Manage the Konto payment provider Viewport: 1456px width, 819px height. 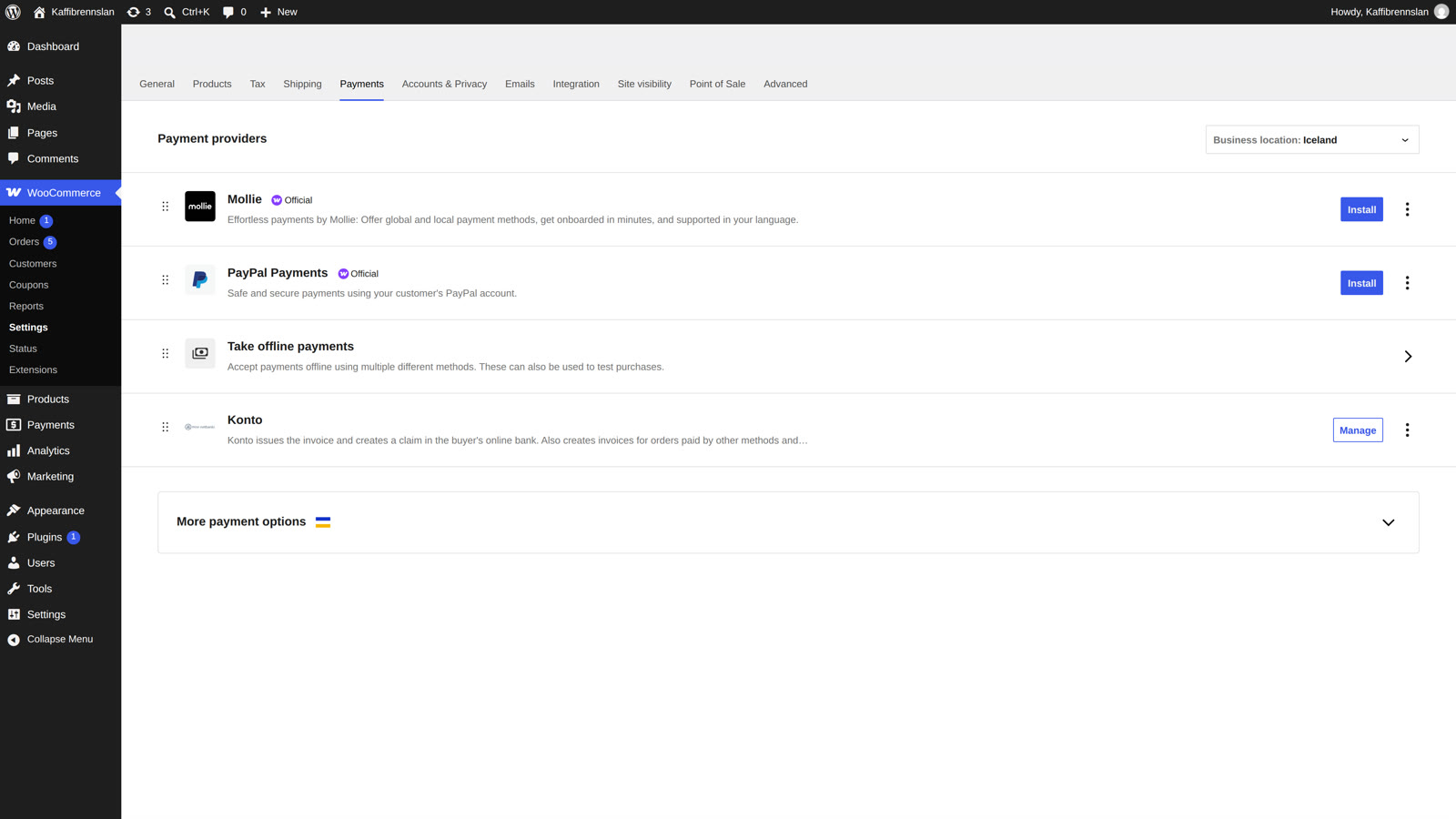[x=1358, y=430]
